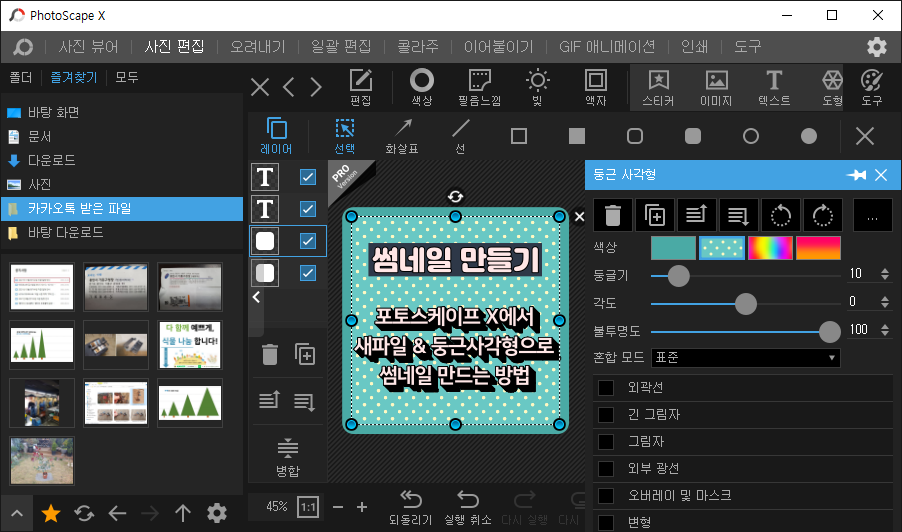Select the 카카오톡 받은 파일 folder
902x532 pixels.
coord(122,208)
